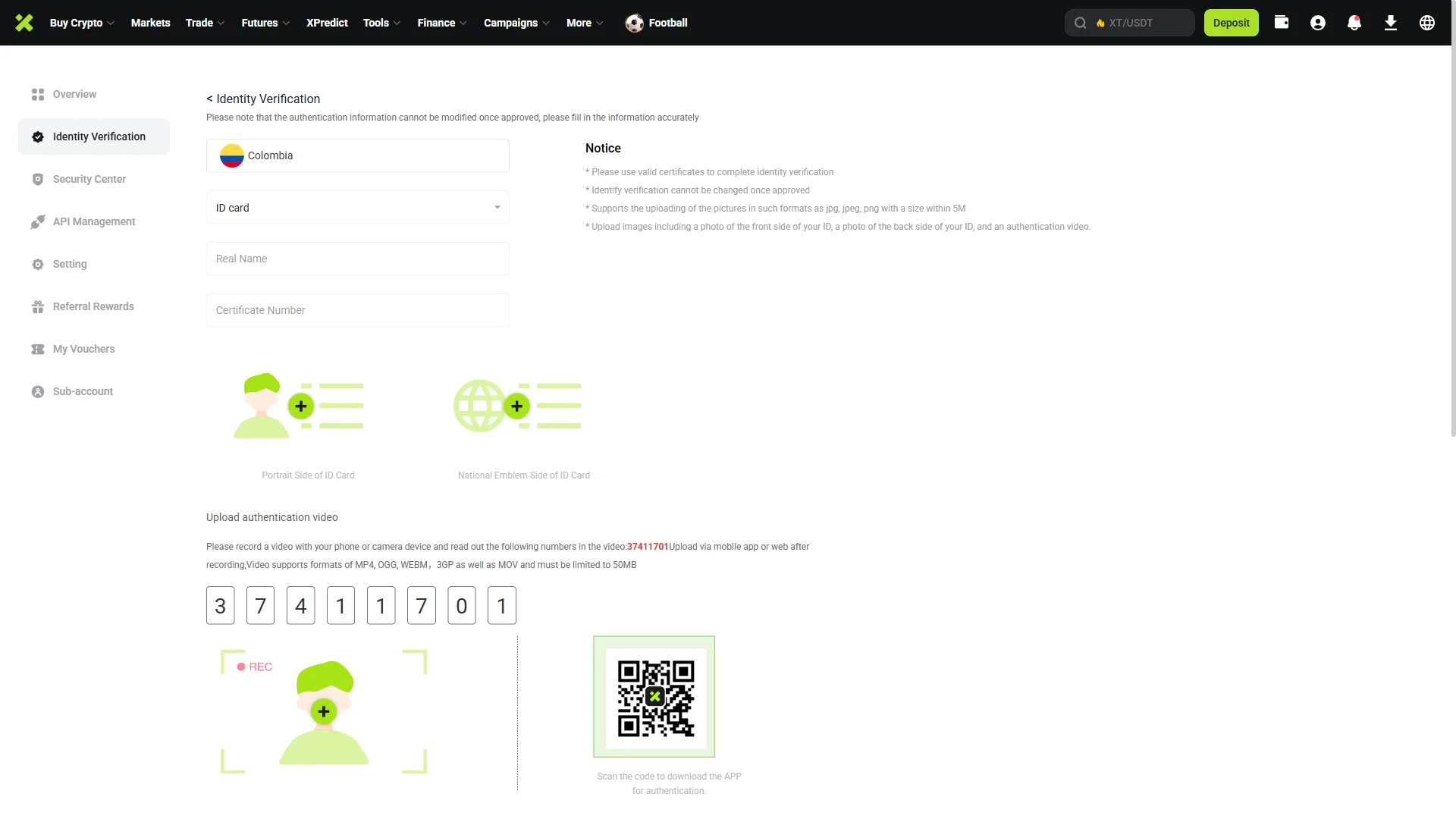Click 'National Emblem Side of ID Card' label
The image size is (1456, 819).
tap(524, 475)
